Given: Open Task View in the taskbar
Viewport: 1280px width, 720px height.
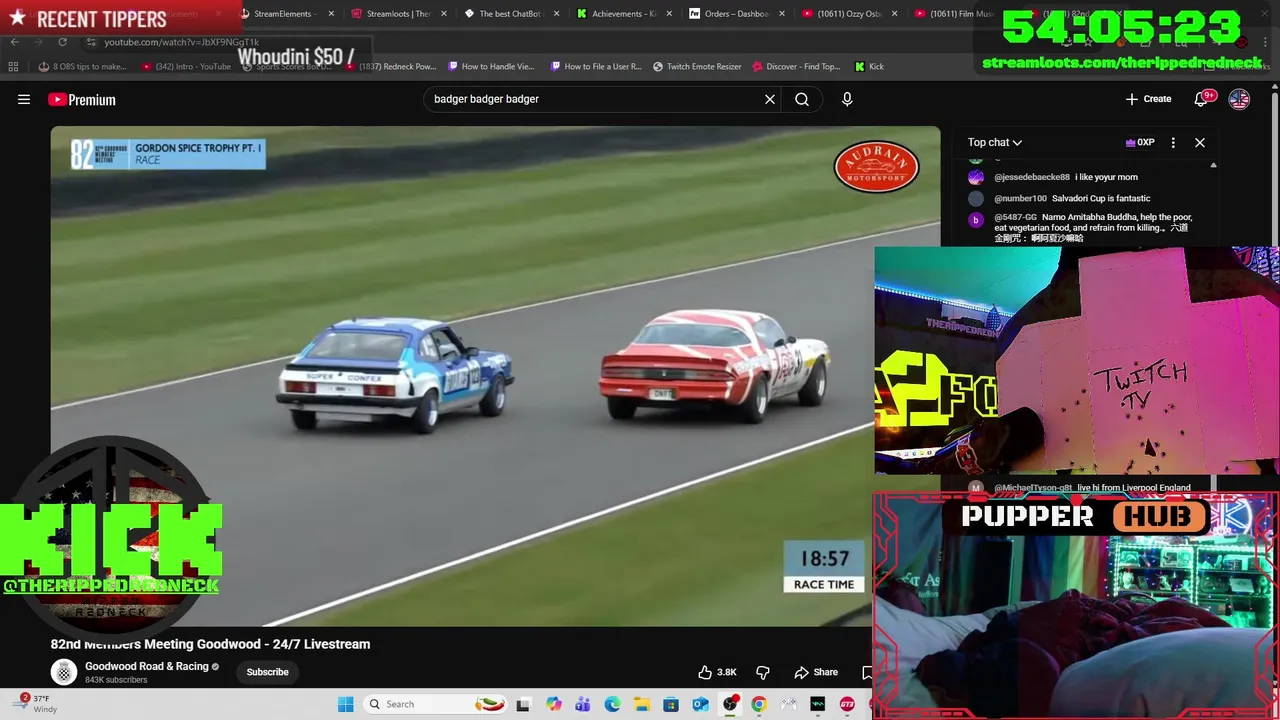Looking at the screenshot, I should (x=522, y=704).
